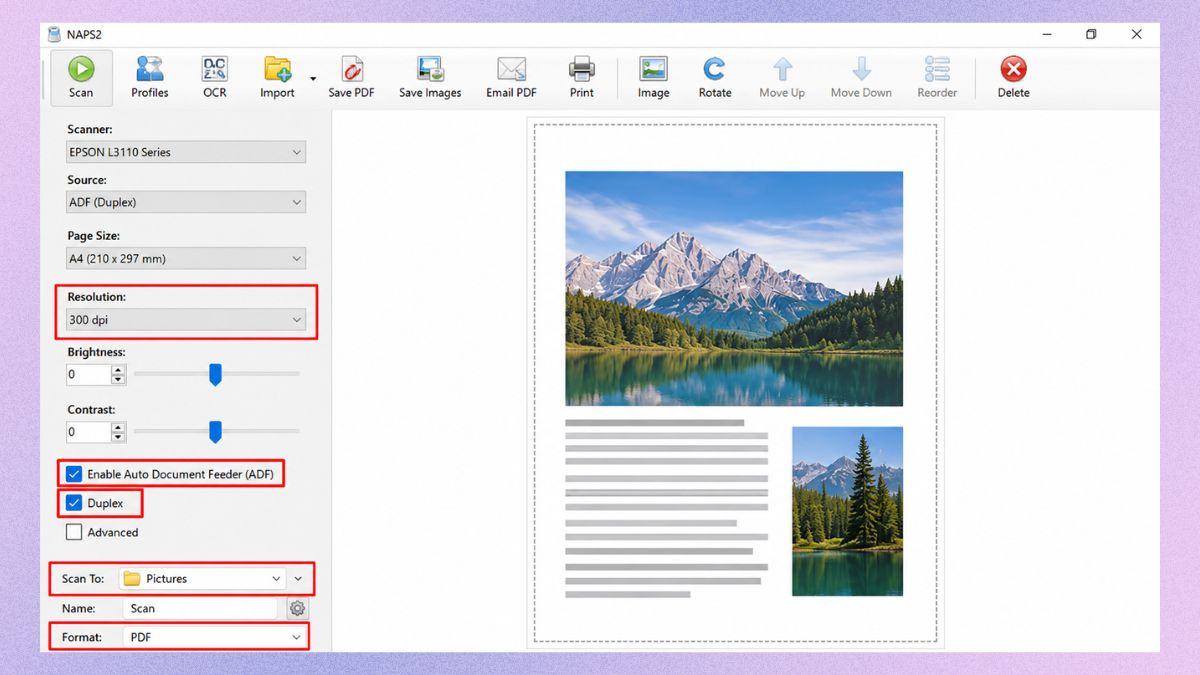This screenshot has height=675, width=1200.
Task: Increase Contrast with the up spinner arrow
Action: click(x=118, y=427)
